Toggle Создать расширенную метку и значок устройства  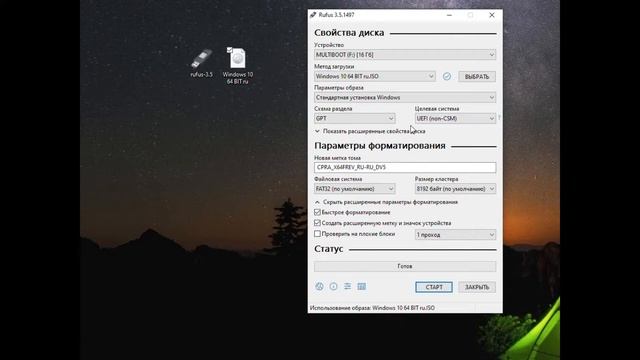[x=317, y=223]
